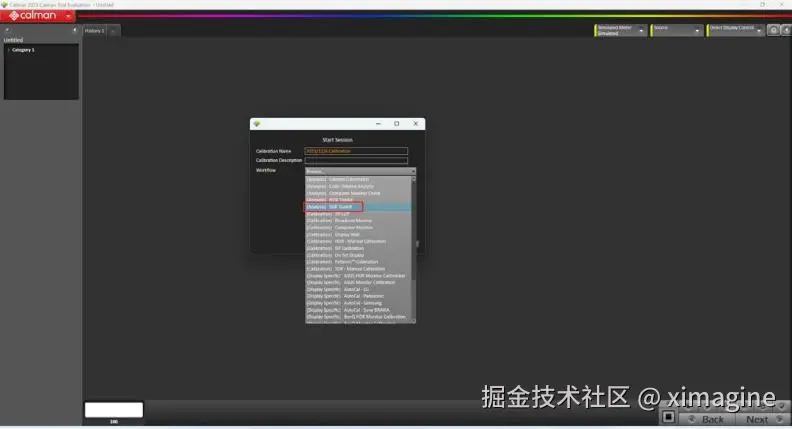Click the stop measurement square button
Screen dimensions: 792x429
tap(668, 417)
